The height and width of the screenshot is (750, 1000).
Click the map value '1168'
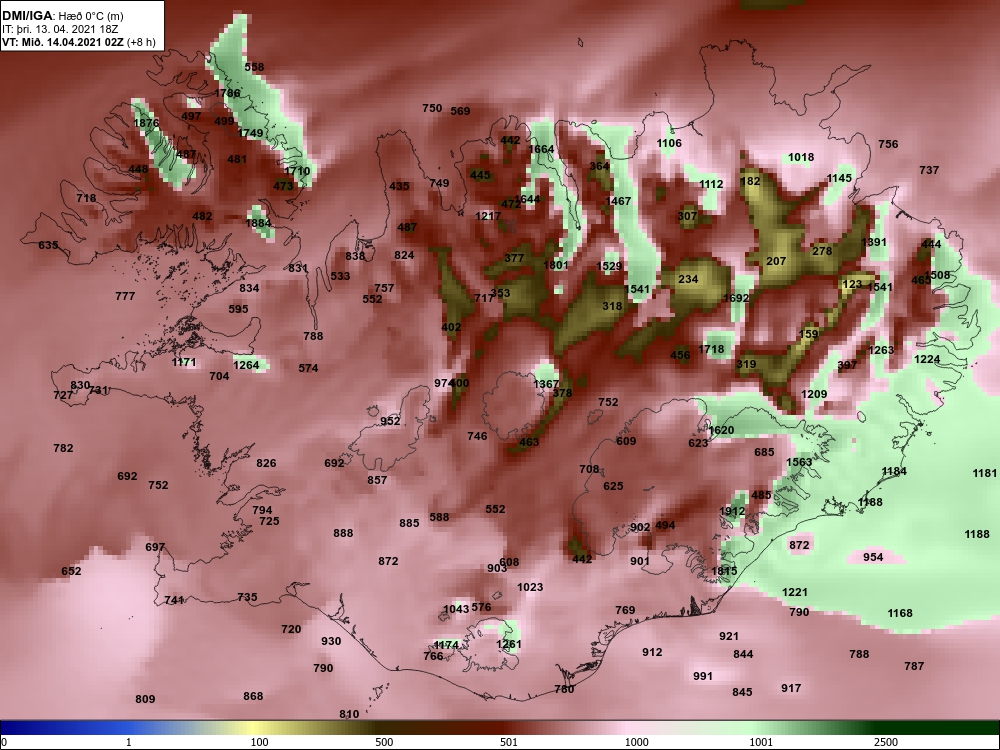click(x=900, y=614)
